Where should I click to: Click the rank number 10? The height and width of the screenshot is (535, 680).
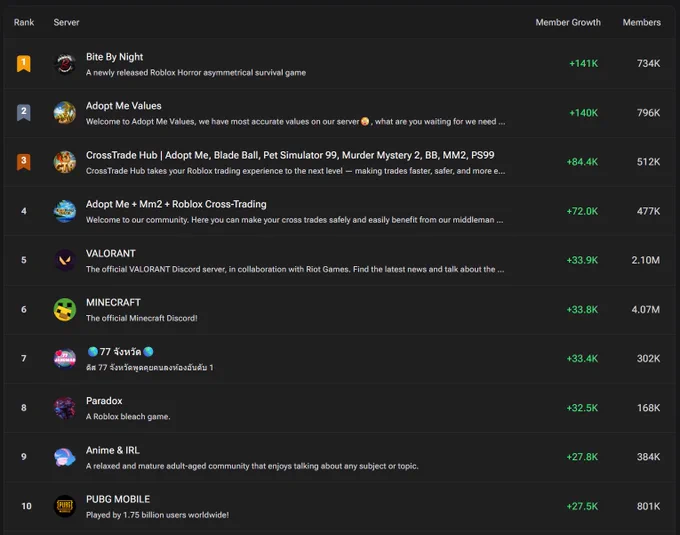click(26, 506)
